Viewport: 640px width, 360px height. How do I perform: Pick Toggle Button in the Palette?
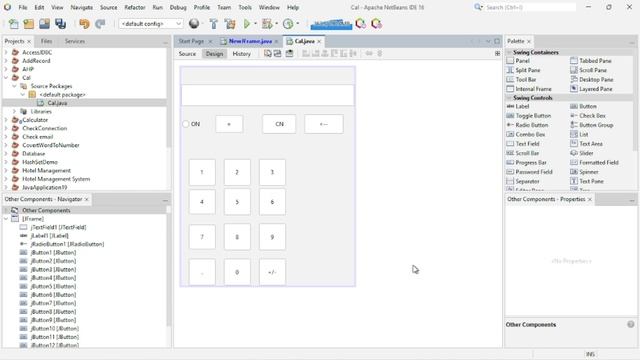(x=529, y=116)
